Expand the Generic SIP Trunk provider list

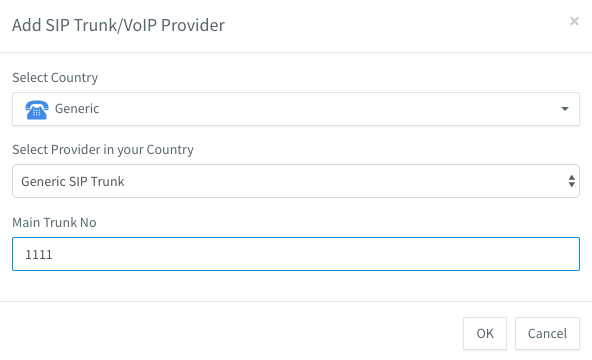tap(296, 181)
